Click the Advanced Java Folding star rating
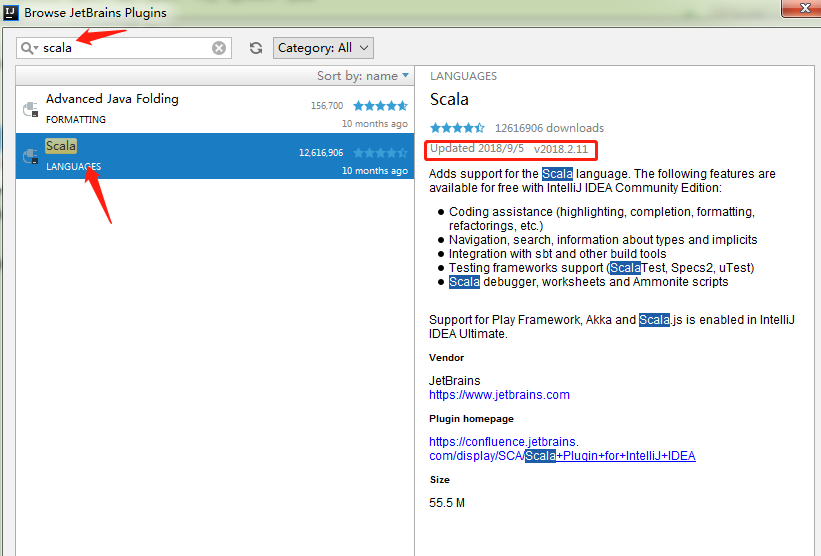Viewport: 821px width, 556px height. [x=380, y=106]
